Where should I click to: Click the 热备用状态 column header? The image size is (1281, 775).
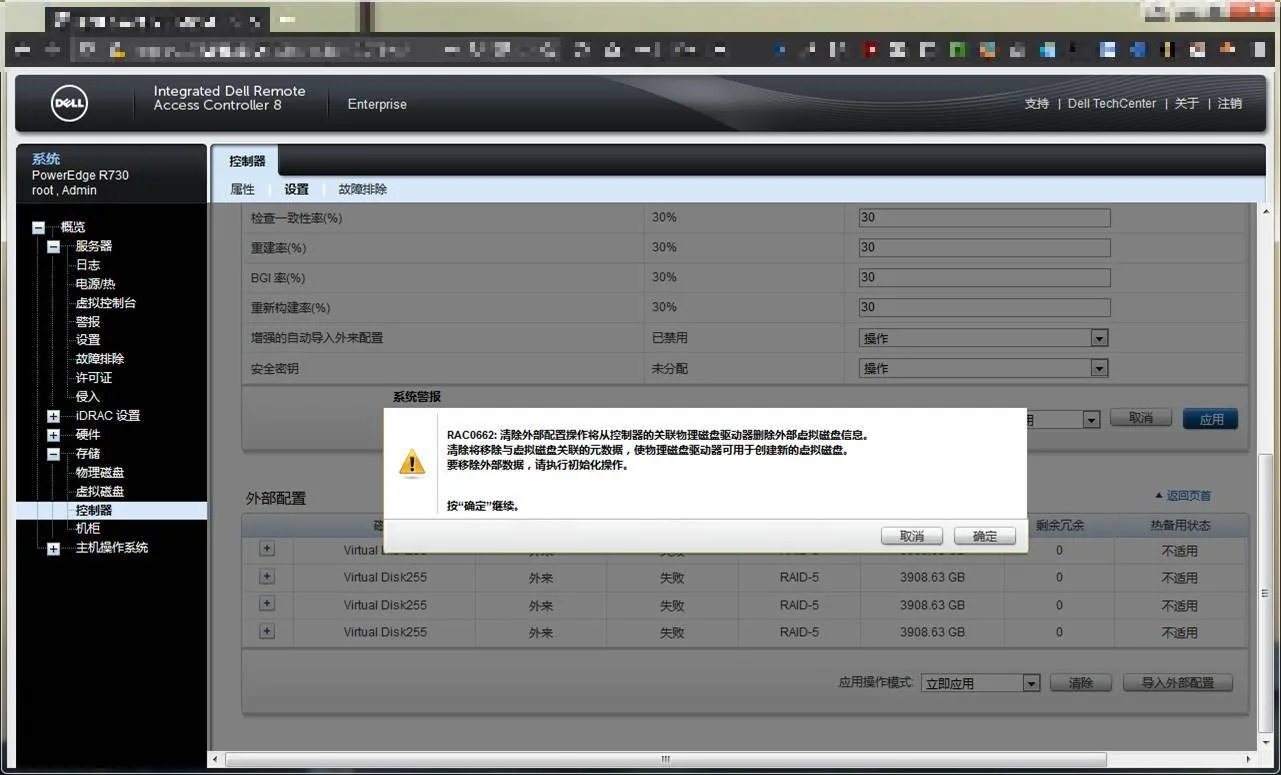click(x=1179, y=526)
